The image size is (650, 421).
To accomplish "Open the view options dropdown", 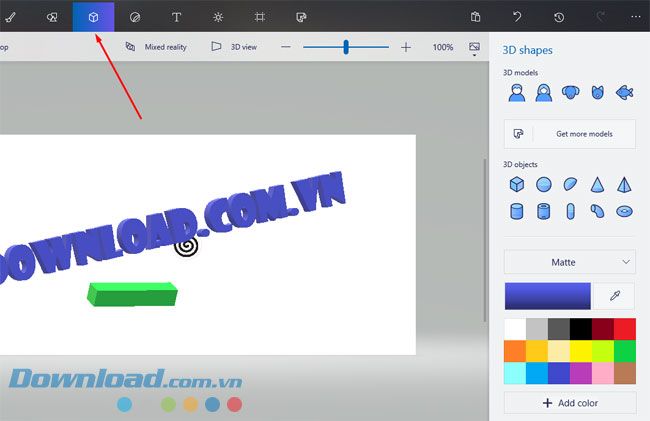I will point(474,48).
